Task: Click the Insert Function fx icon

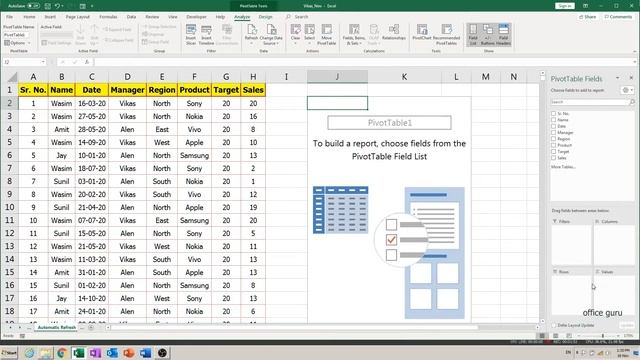Action: 87,62
